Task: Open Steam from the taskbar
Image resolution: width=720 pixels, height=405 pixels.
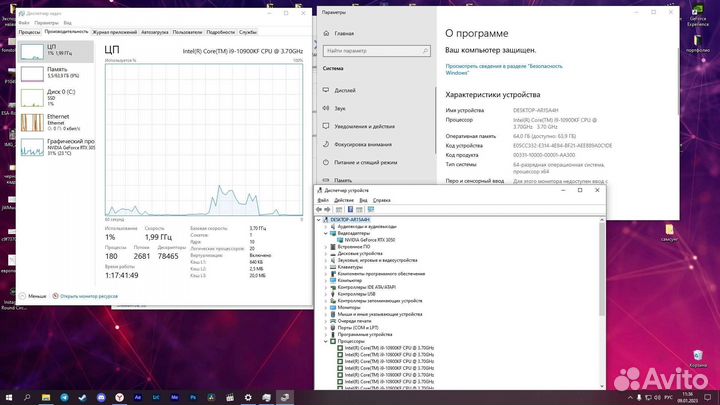Action: click(x=83, y=397)
